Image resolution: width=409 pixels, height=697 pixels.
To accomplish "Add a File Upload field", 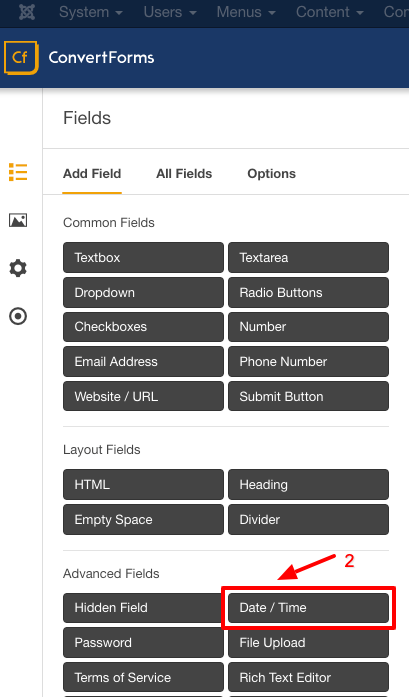I will coord(309,642).
